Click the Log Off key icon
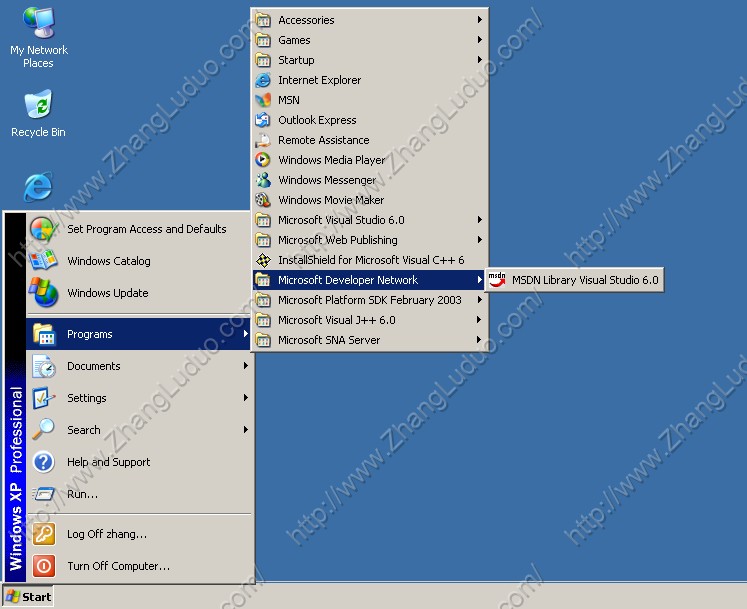Screen dimensions: 747x609 [44, 534]
